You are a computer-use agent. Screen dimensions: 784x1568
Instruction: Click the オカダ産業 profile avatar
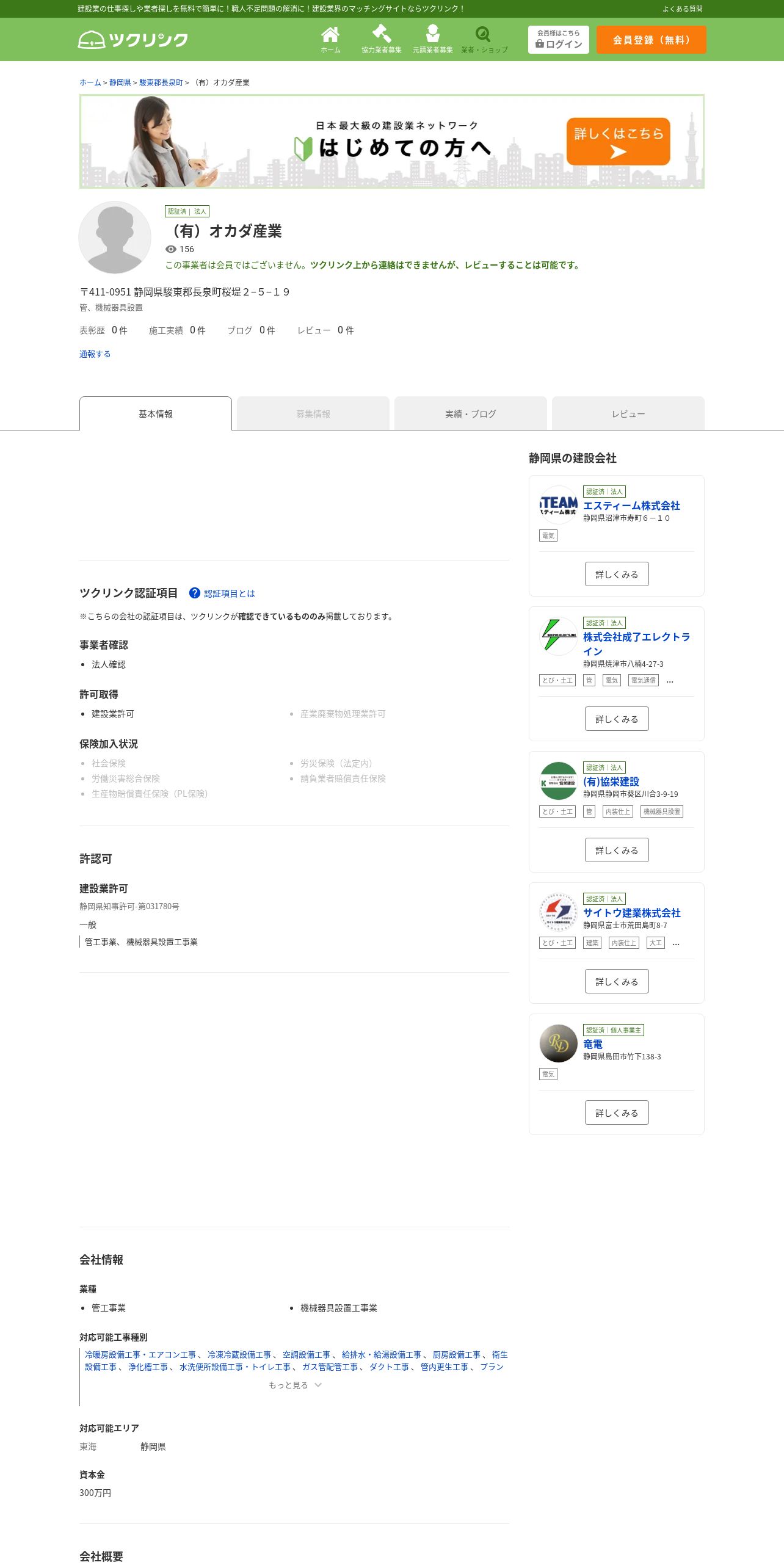click(x=115, y=237)
